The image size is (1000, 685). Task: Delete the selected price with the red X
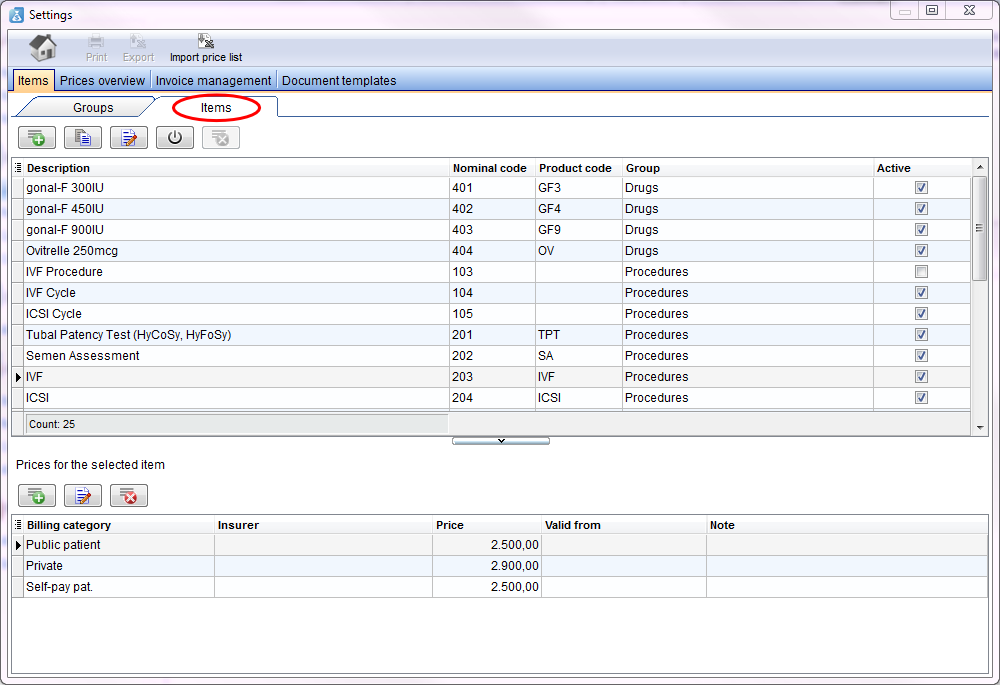(x=129, y=496)
